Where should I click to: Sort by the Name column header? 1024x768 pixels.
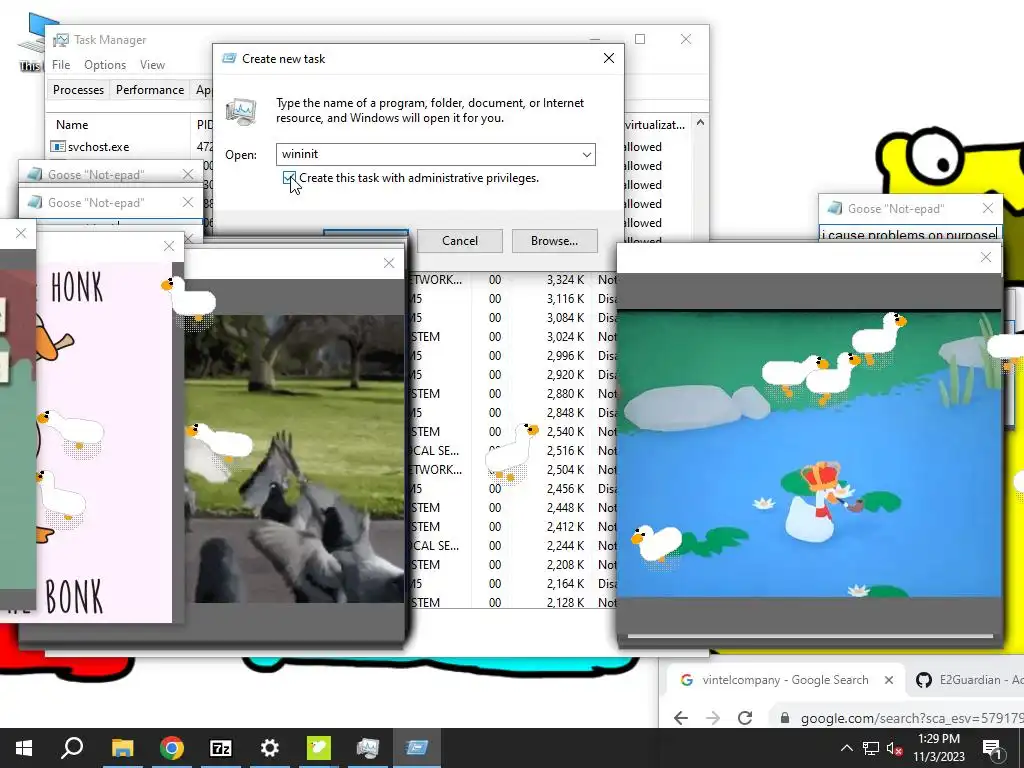click(72, 125)
